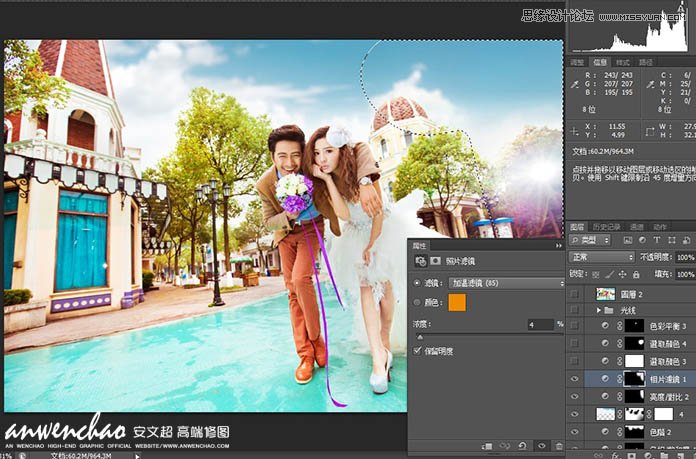Screen dimensions: 696x459
Task: Delete the adjustment layer via trash icon
Action: click(x=558, y=446)
